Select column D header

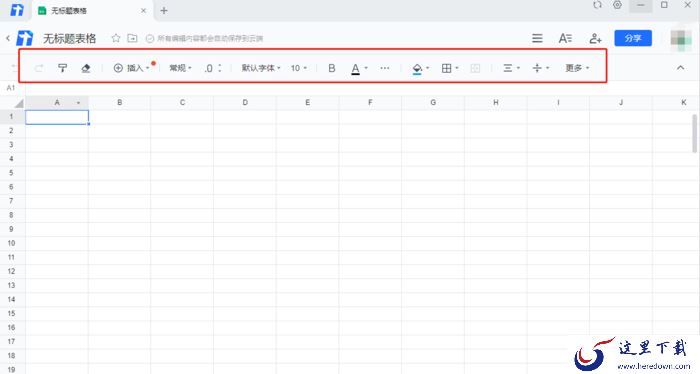click(245, 103)
